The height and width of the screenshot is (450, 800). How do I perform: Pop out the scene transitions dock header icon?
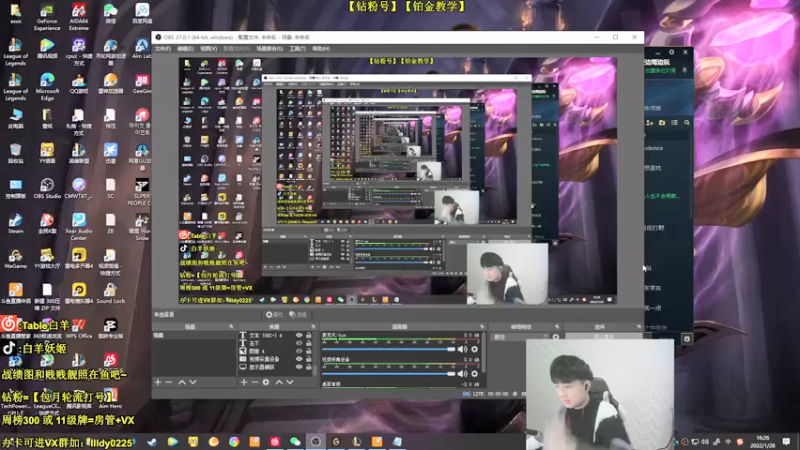pyautogui.click(x=557, y=327)
